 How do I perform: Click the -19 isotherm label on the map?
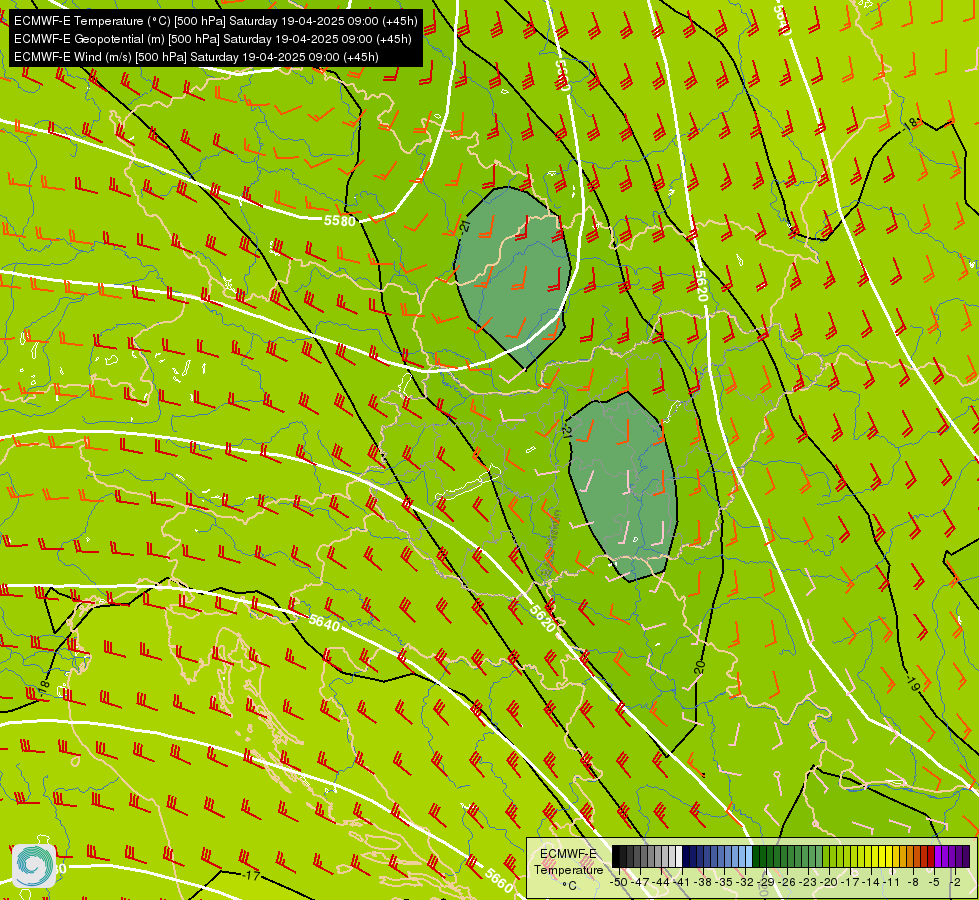912,683
